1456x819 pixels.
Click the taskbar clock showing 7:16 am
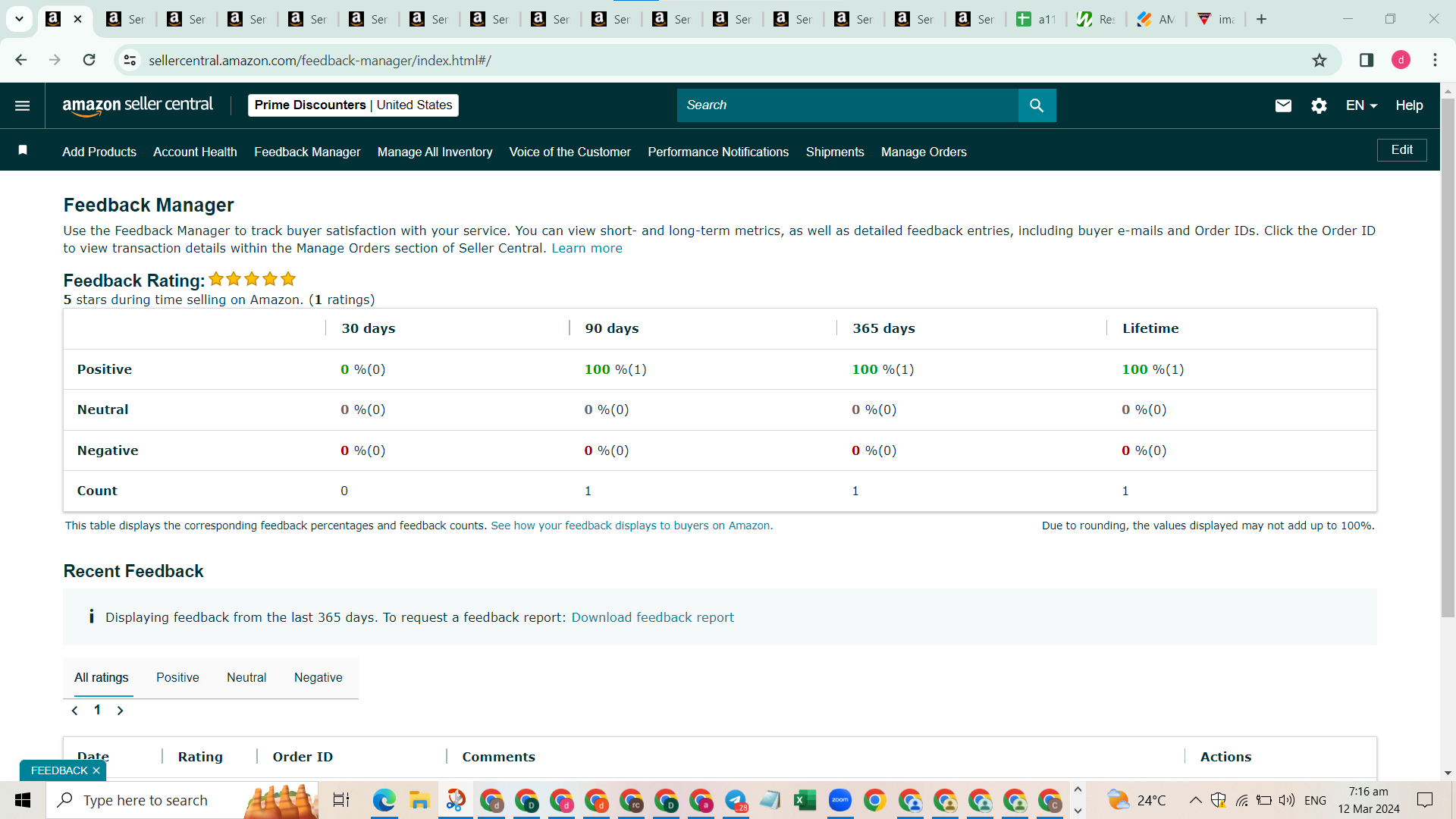point(1368,800)
